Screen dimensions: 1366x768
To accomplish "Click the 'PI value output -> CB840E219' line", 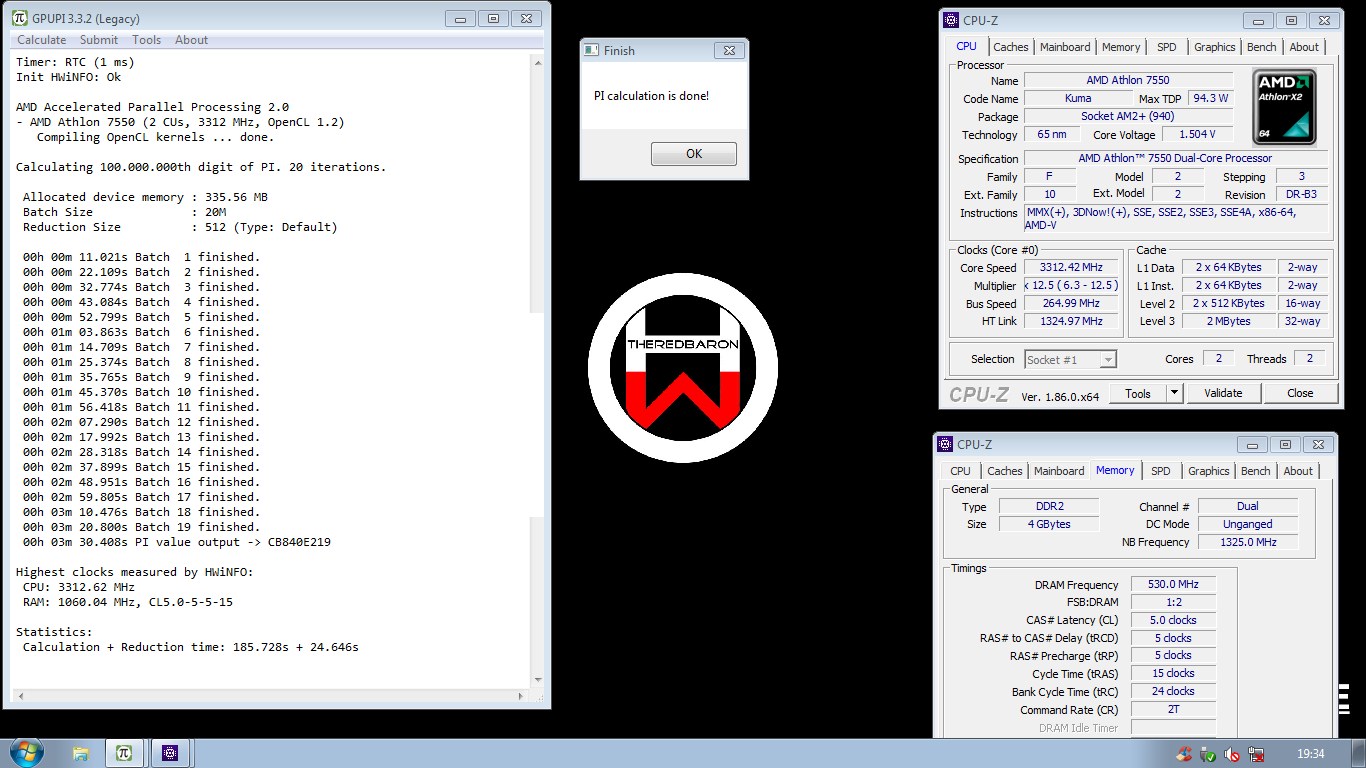I will click(x=177, y=542).
